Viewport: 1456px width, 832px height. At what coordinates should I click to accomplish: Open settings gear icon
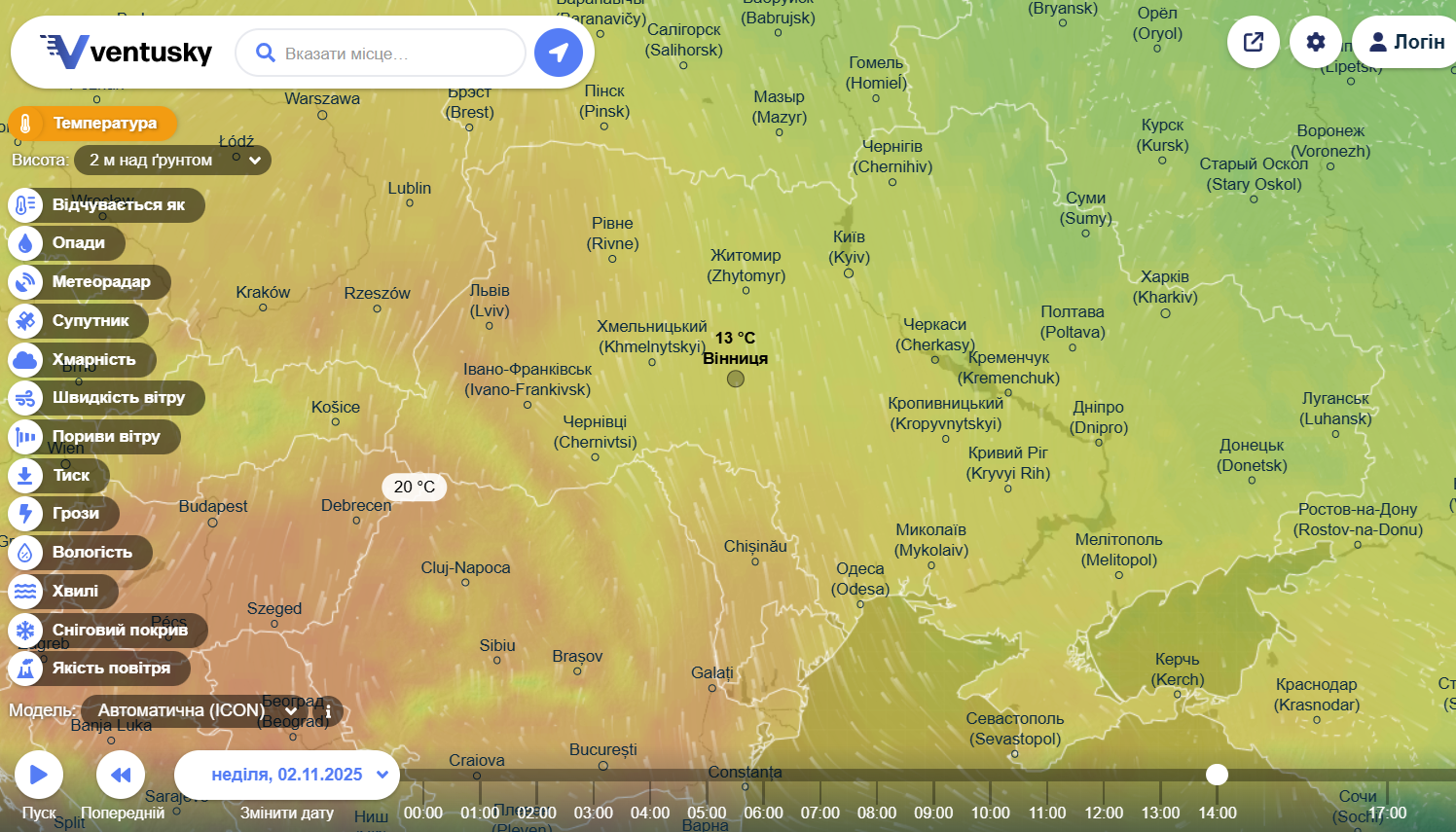[x=1316, y=42]
